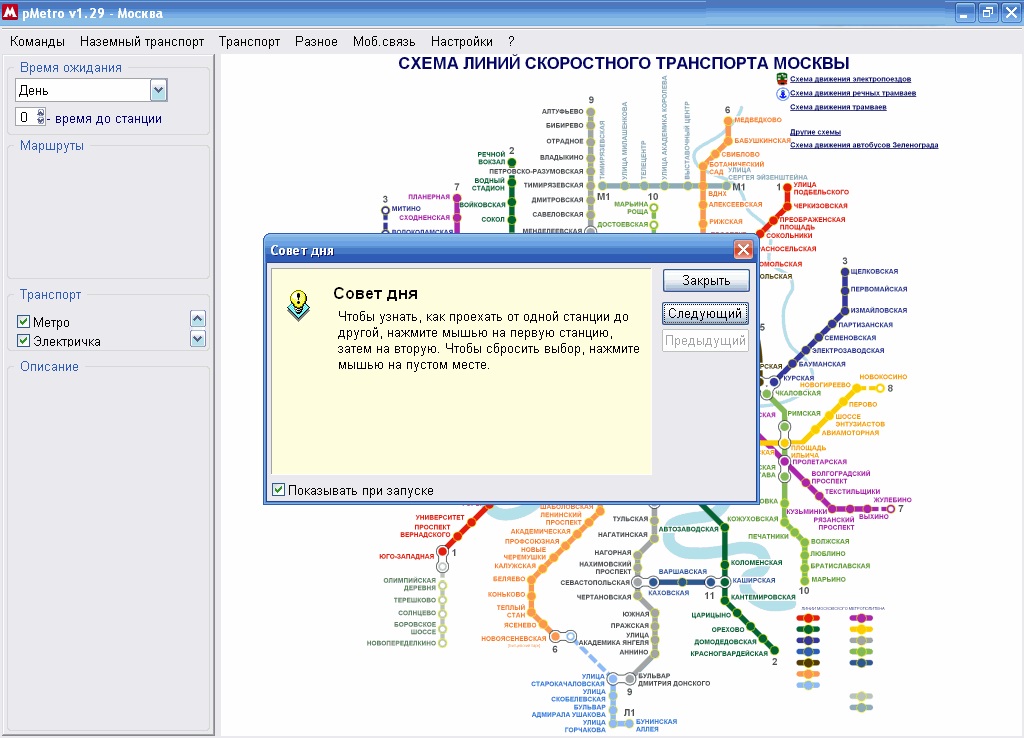Viewport: 1024px width, 738px height.
Task: Select Новокосино station
Action: pyautogui.click(x=880, y=389)
